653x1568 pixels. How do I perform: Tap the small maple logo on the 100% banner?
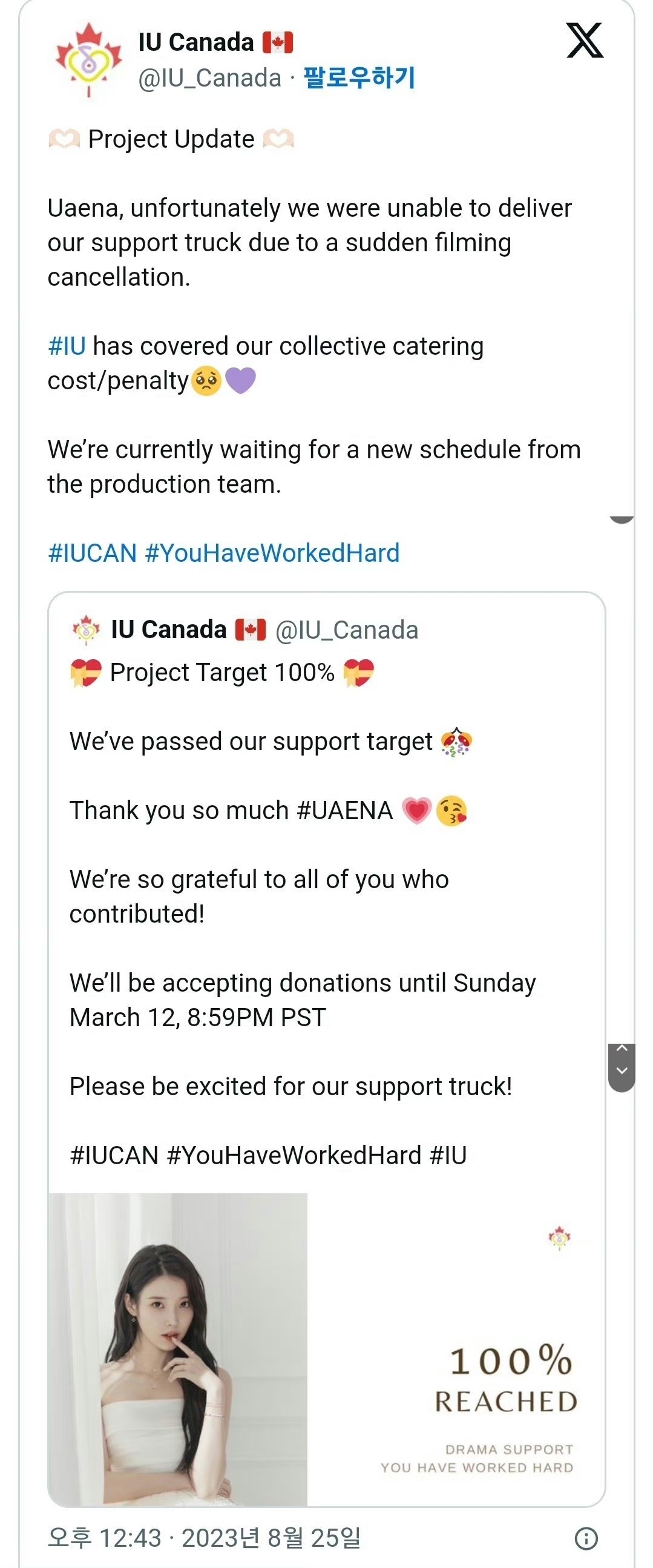(559, 1237)
